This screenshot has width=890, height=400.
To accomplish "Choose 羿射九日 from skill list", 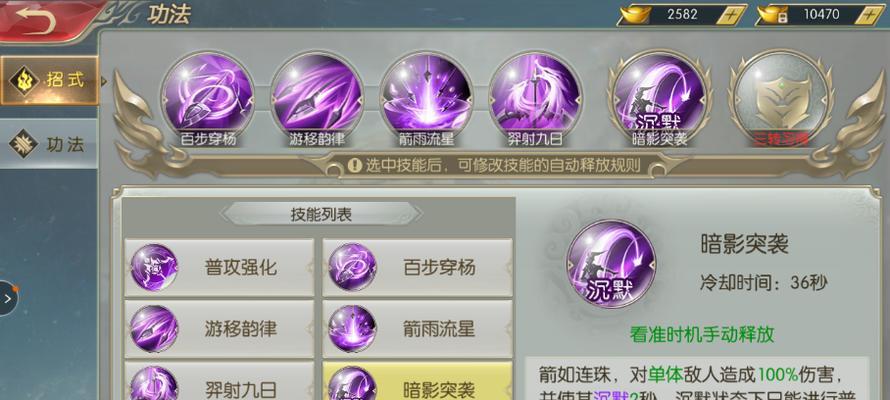I will [x=219, y=381].
